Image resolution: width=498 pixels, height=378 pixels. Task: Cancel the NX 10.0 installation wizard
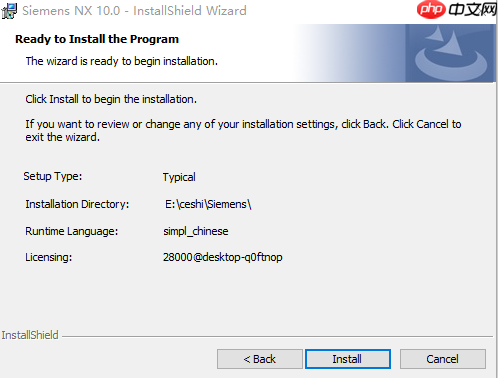pos(443,359)
